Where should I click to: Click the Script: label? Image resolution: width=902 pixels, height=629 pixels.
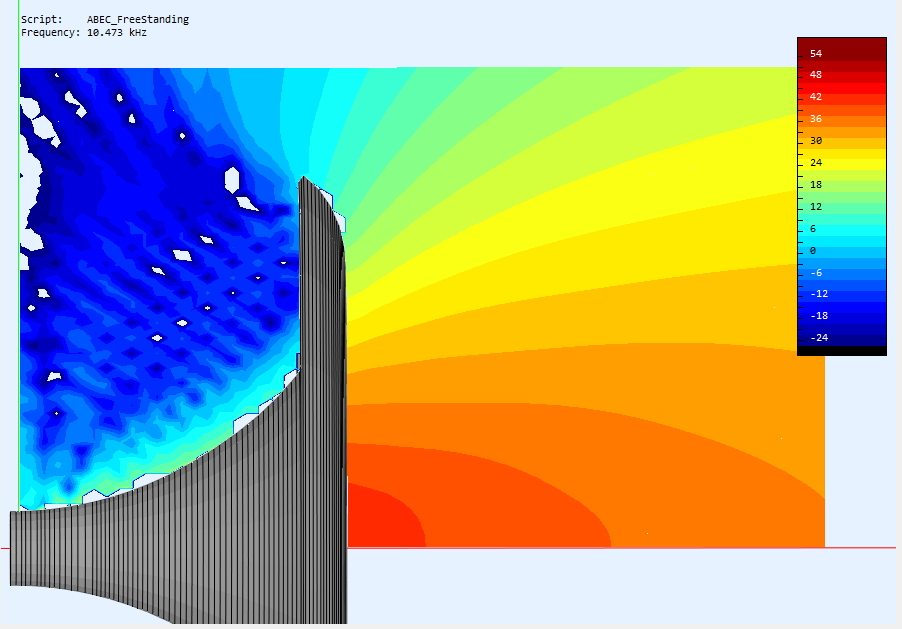pos(41,20)
